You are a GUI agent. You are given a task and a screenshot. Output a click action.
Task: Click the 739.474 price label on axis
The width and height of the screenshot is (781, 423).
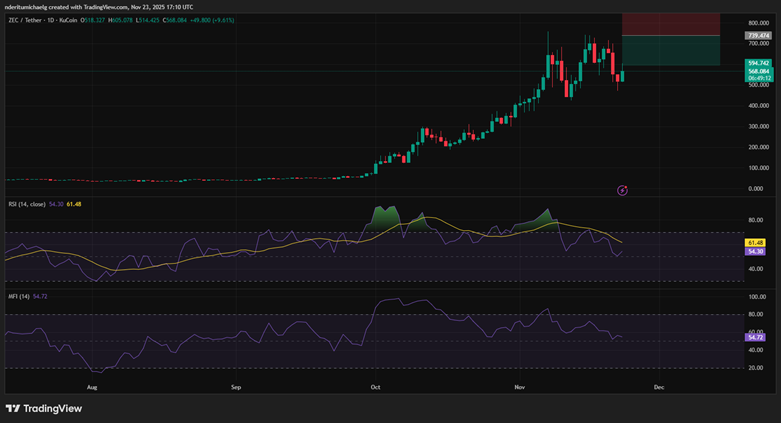click(x=758, y=36)
